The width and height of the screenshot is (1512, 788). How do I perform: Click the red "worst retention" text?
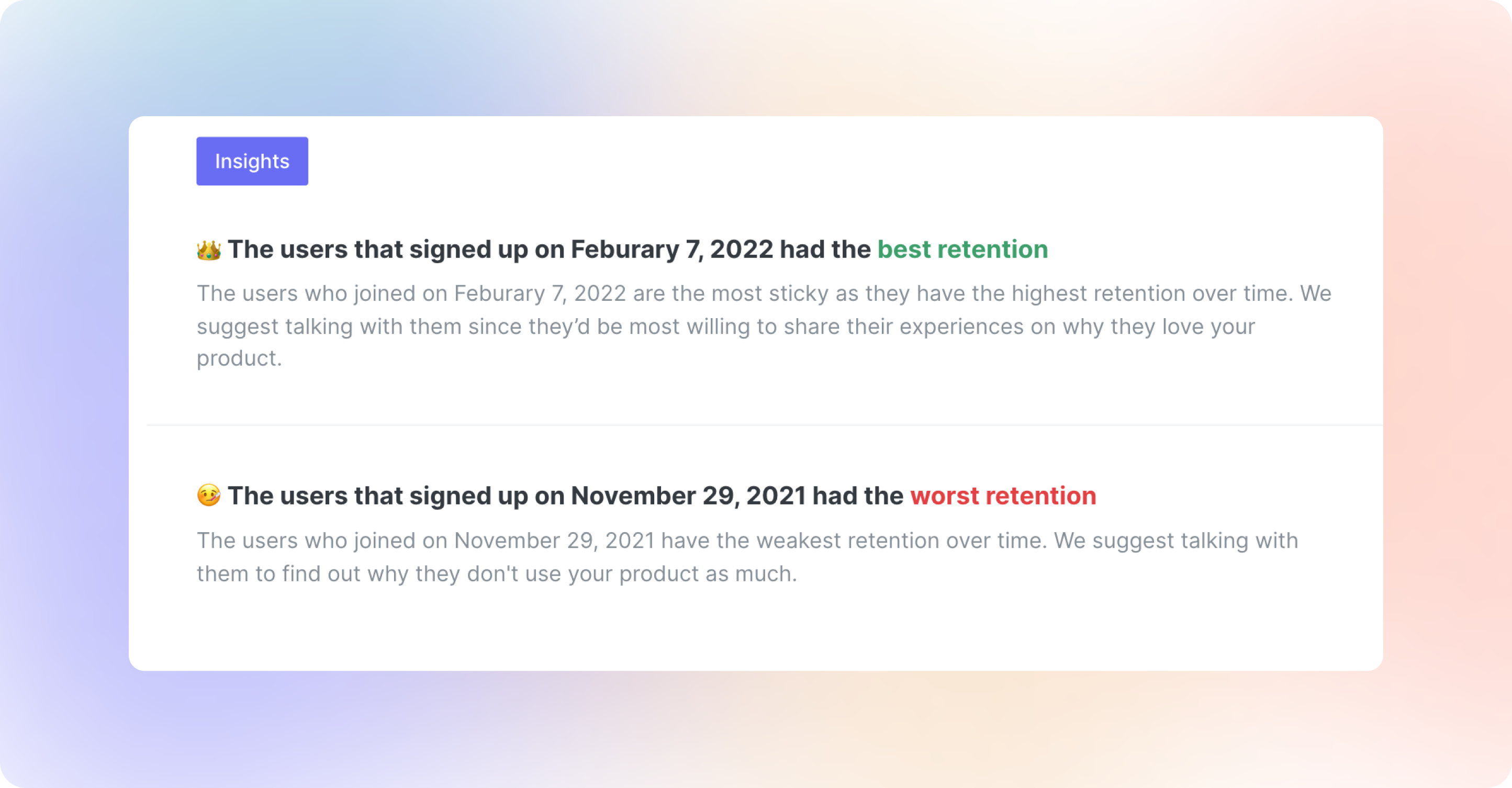[x=1003, y=496]
